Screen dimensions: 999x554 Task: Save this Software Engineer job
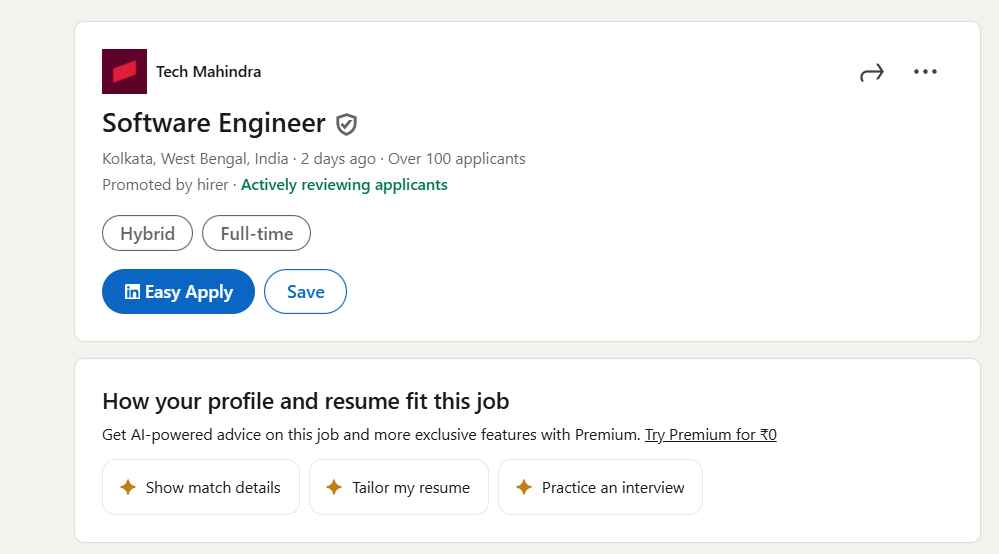point(305,292)
